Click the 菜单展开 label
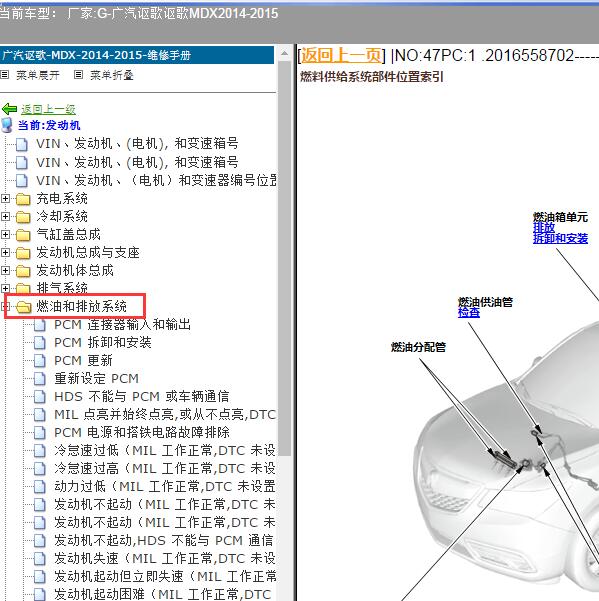 point(38,75)
